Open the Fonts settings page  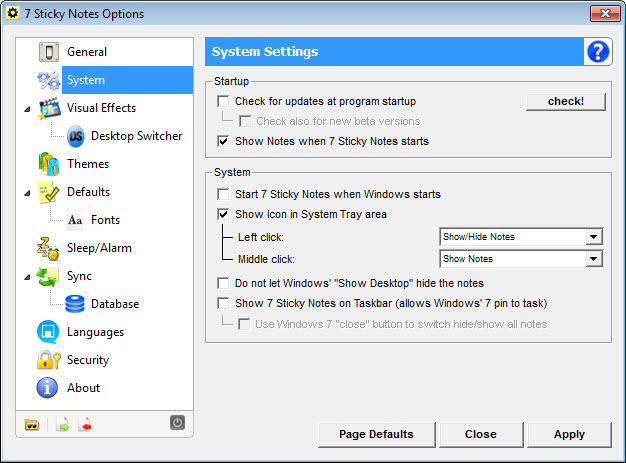[x=105, y=220]
